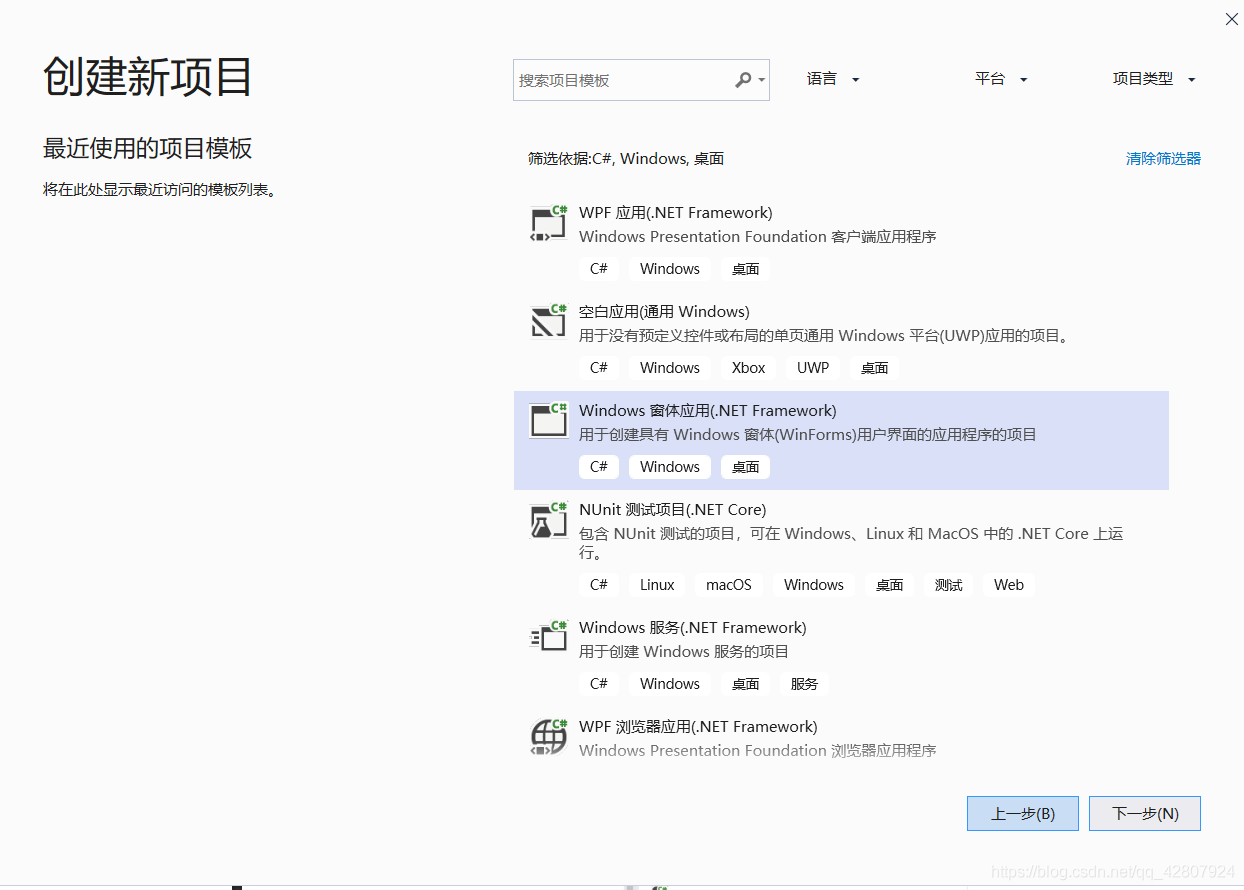The image size is (1244, 890).
Task: Click the 筛选依据:C#, Windows, 桌面 text
Action: [x=626, y=158]
